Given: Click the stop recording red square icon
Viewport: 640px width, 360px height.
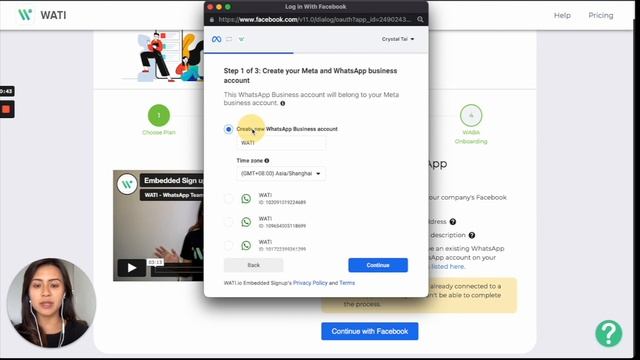Looking at the screenshot, I should click(6, 109).
